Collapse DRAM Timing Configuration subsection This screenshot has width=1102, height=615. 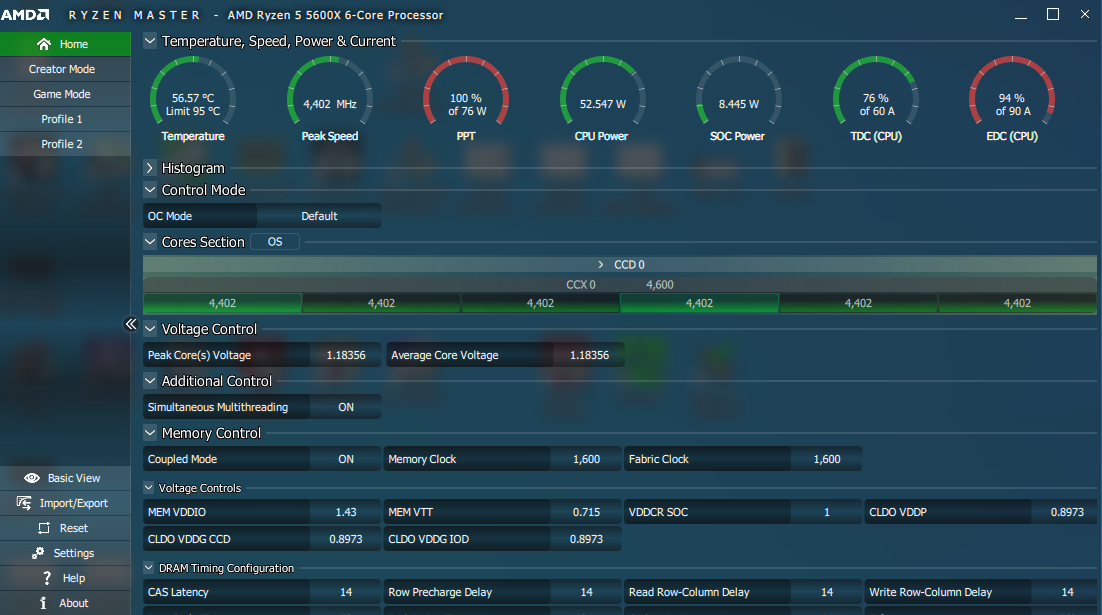[148, 568]
